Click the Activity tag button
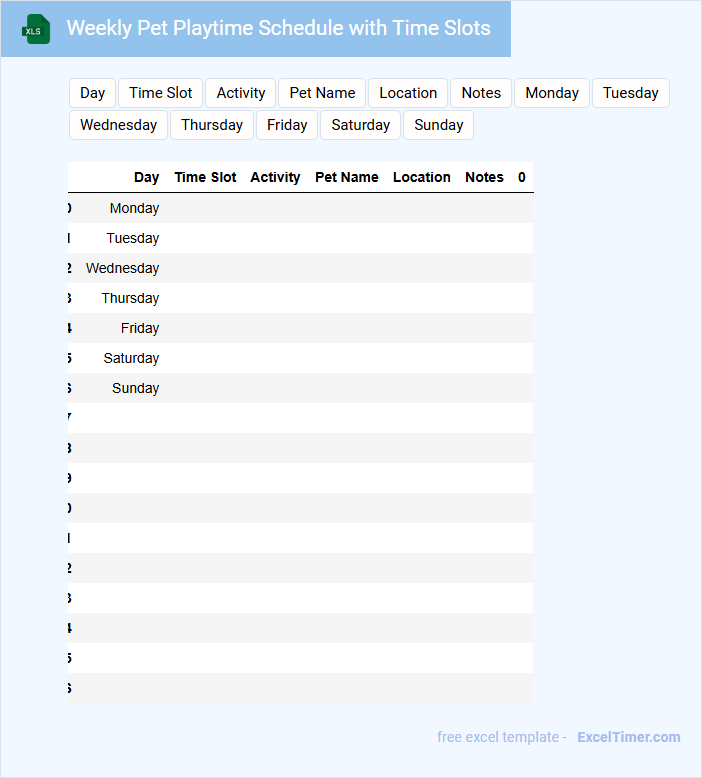 pyautogui.click(x=241, y=93)
